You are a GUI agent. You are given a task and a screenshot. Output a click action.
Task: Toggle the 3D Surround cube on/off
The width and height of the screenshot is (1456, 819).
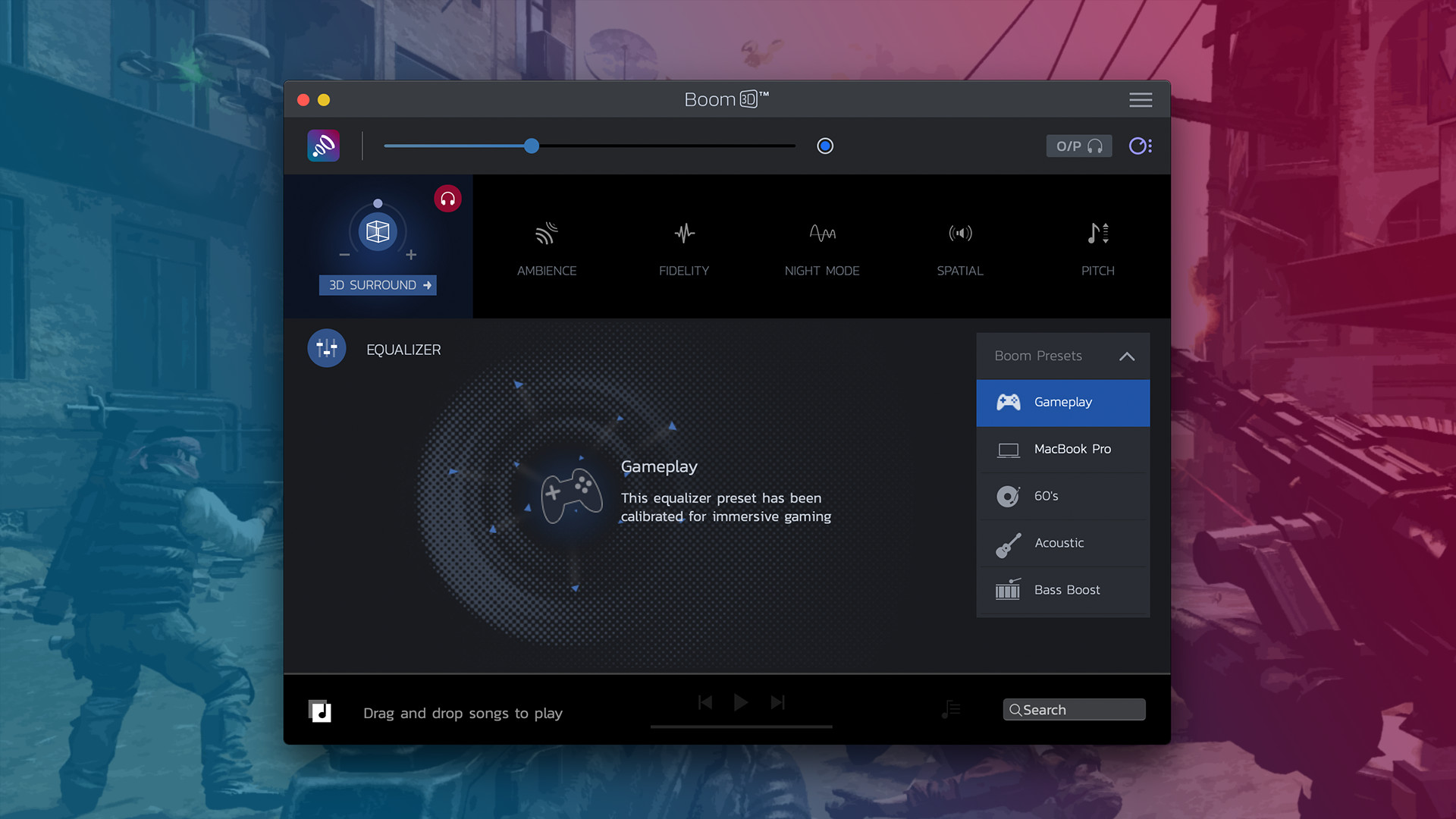[378, 232]
